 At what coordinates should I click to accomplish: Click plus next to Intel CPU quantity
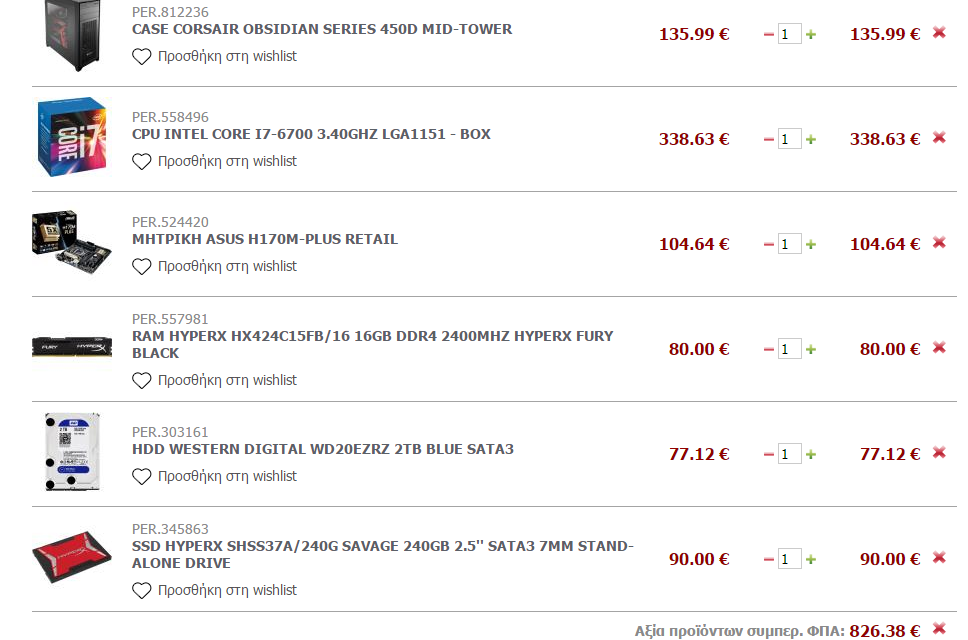pyautogui.click(x=811, y=139)
